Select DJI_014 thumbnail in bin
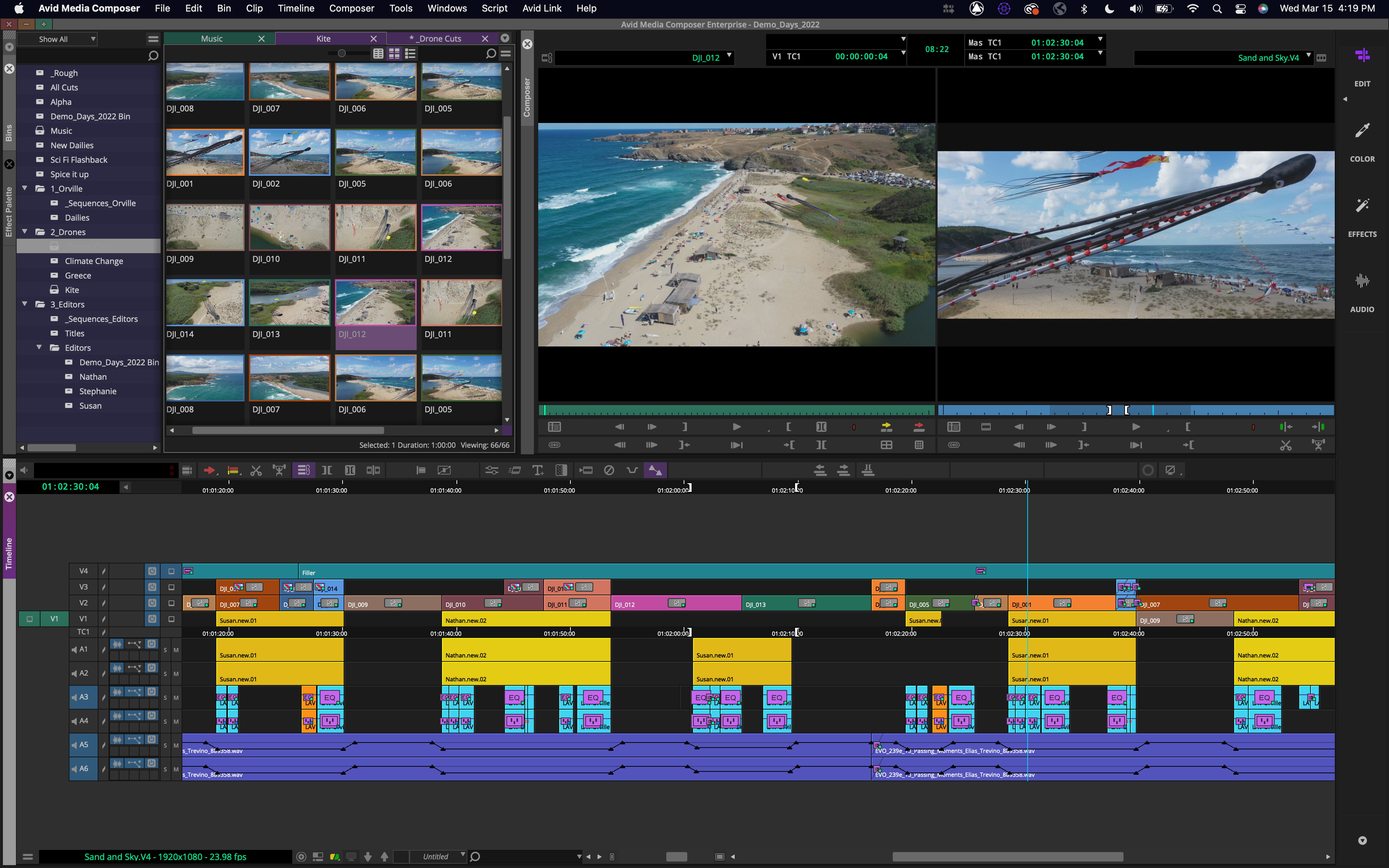Screen dimensions: 1389x868 (205, 303)
